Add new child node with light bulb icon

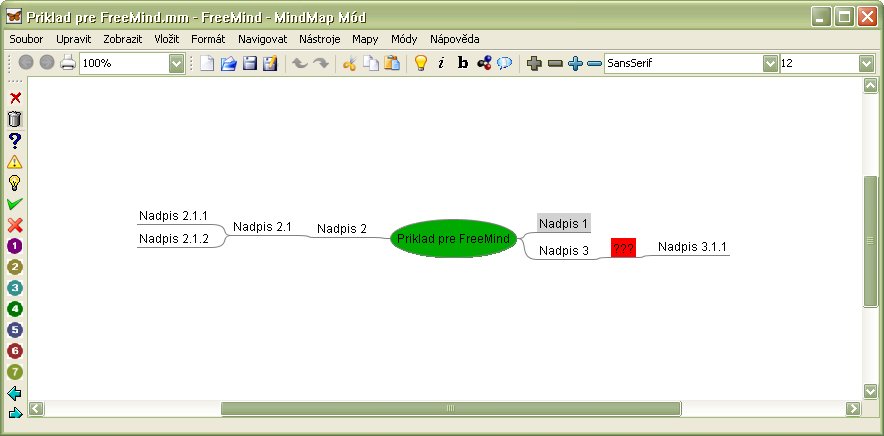click(421, 63)
